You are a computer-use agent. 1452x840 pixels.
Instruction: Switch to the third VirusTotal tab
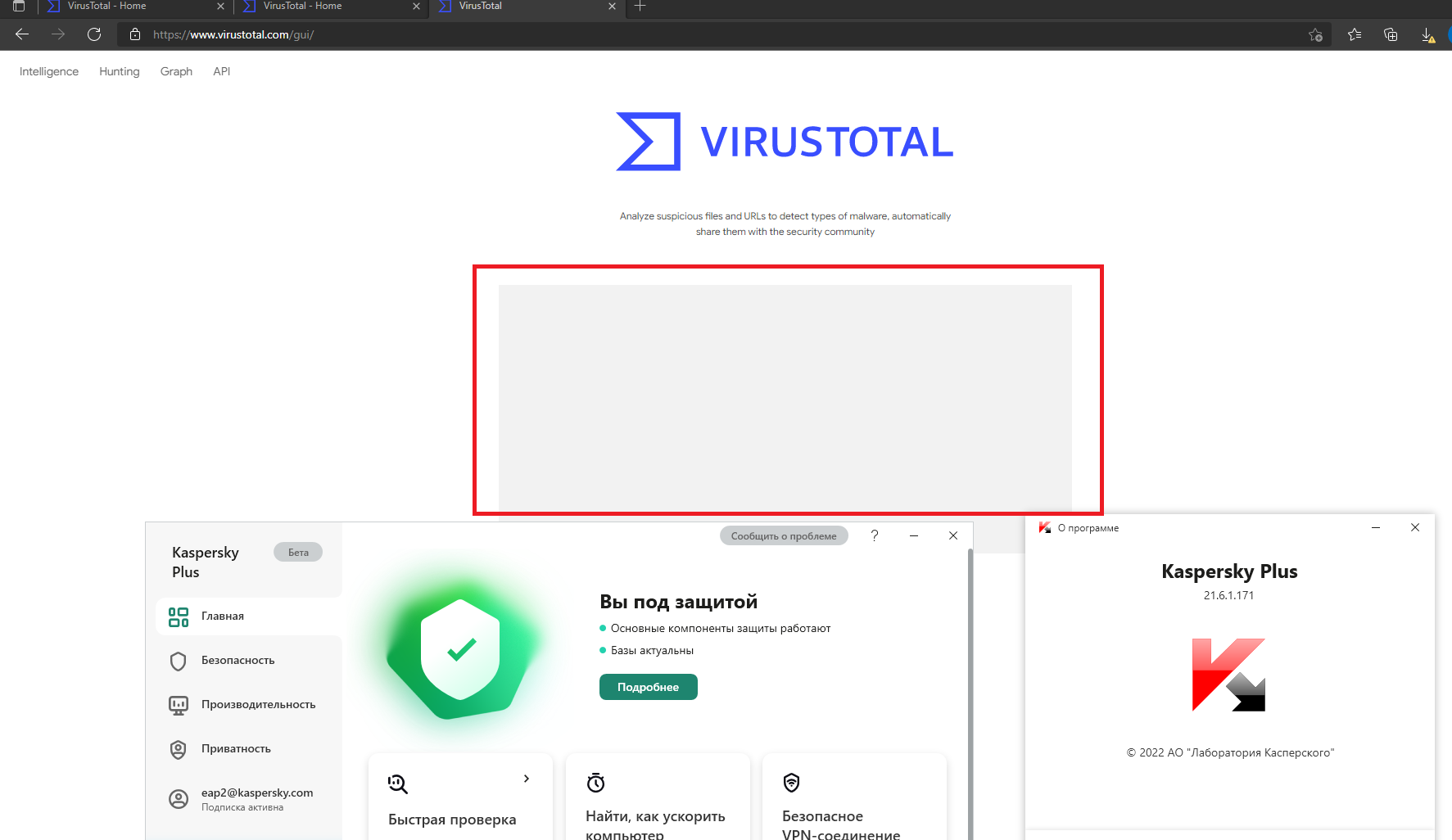(524, 7)
